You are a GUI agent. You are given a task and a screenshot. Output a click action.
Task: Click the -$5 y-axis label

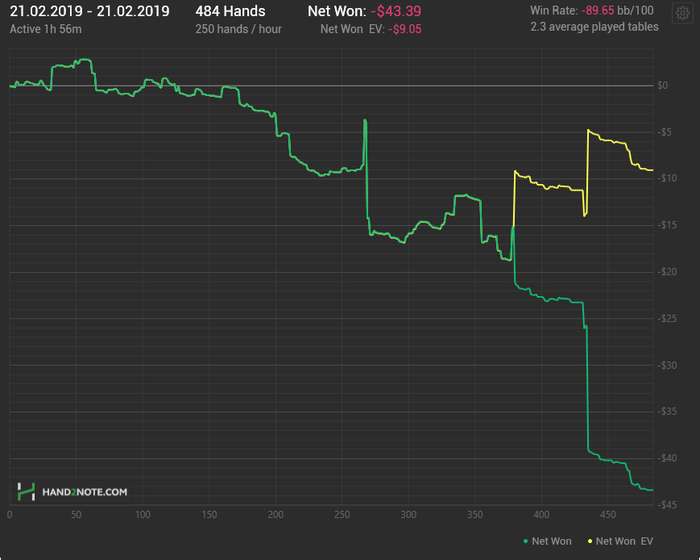664,132
